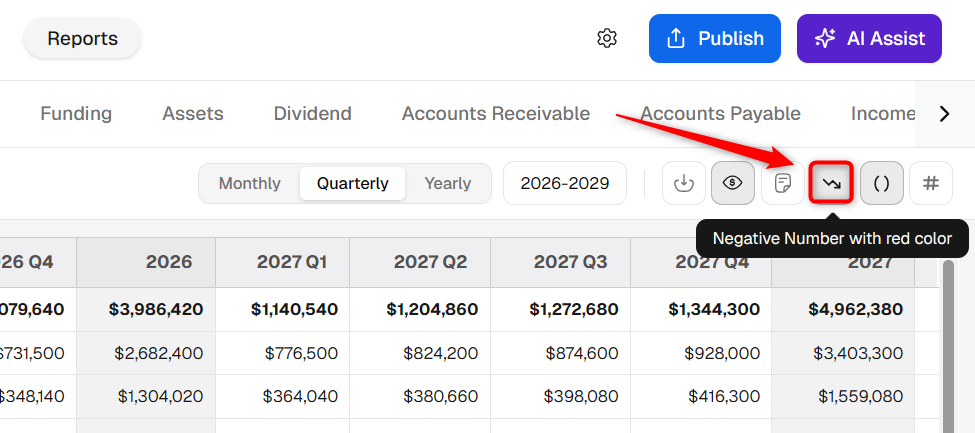Select the $1,140,540 cell
The image size is (975, 433).
pos(283,309)
